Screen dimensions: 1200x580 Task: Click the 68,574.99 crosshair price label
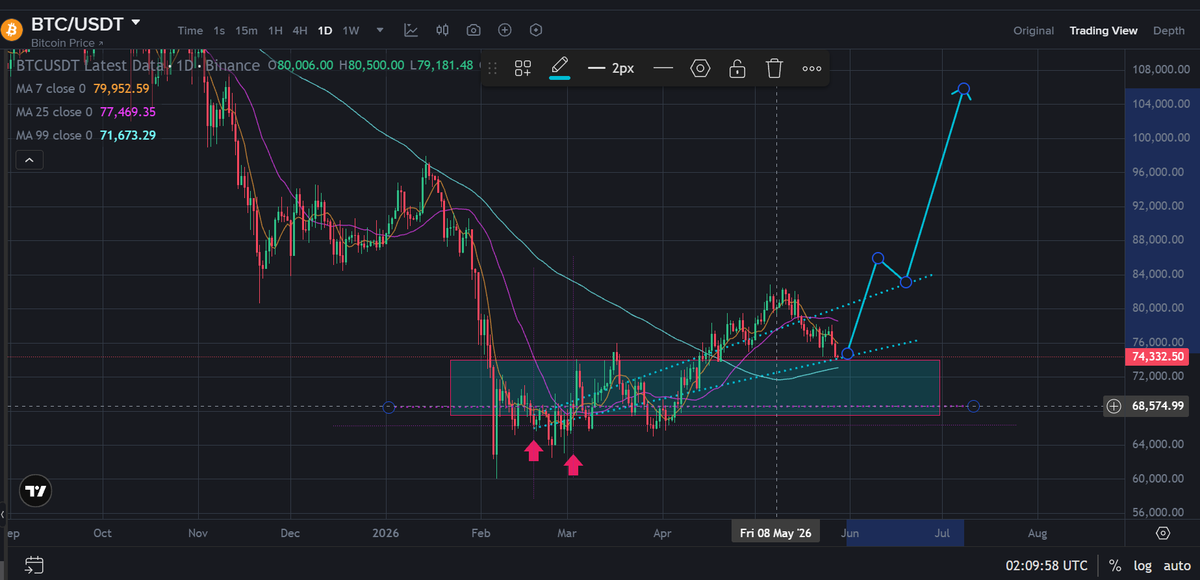click(1159, 406)
